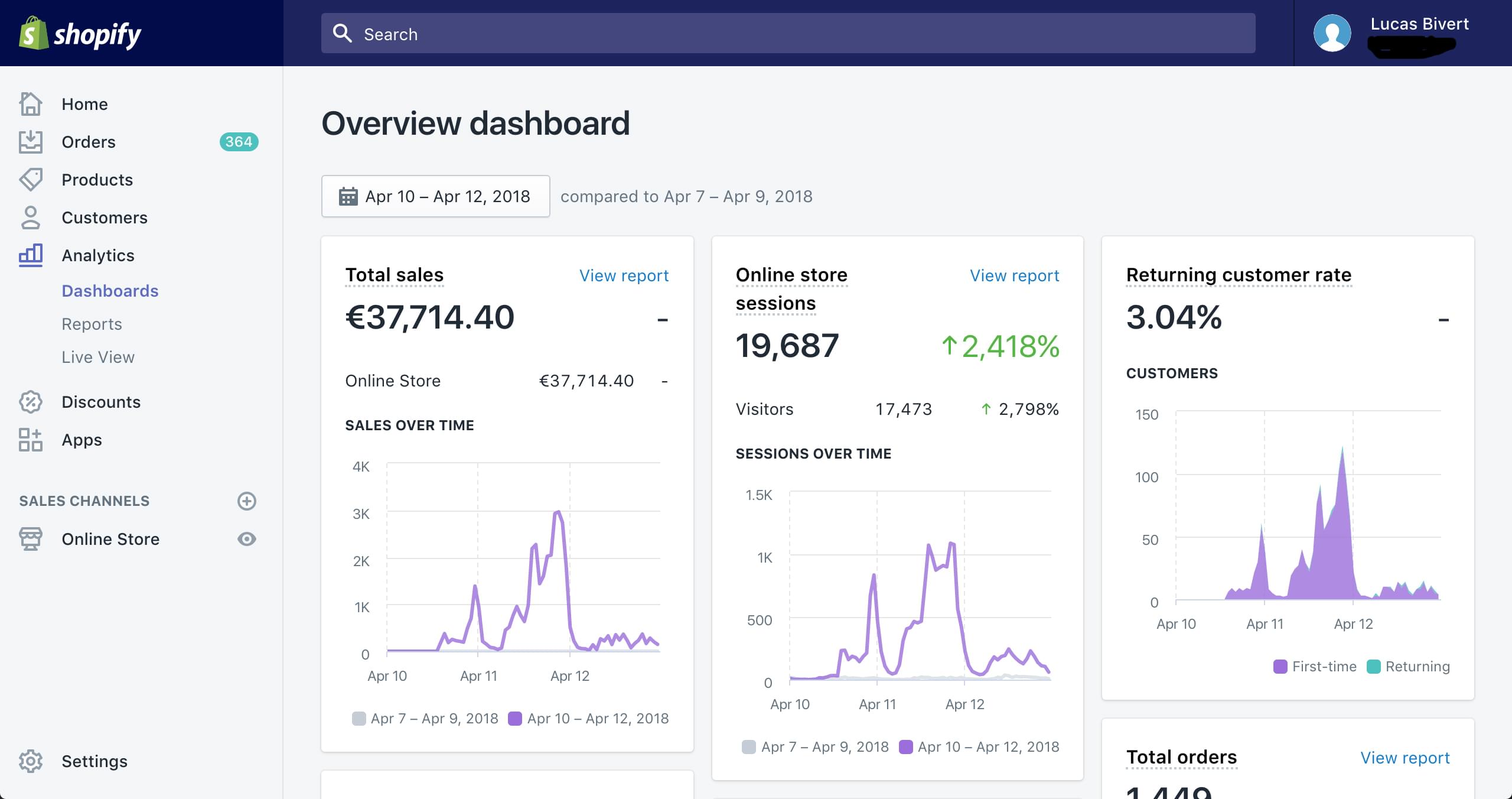The width and height of the screenshot is (1512, 799).
Task: Open Total sales View report link
Action: pyautogui.click(x=624, y=275)
